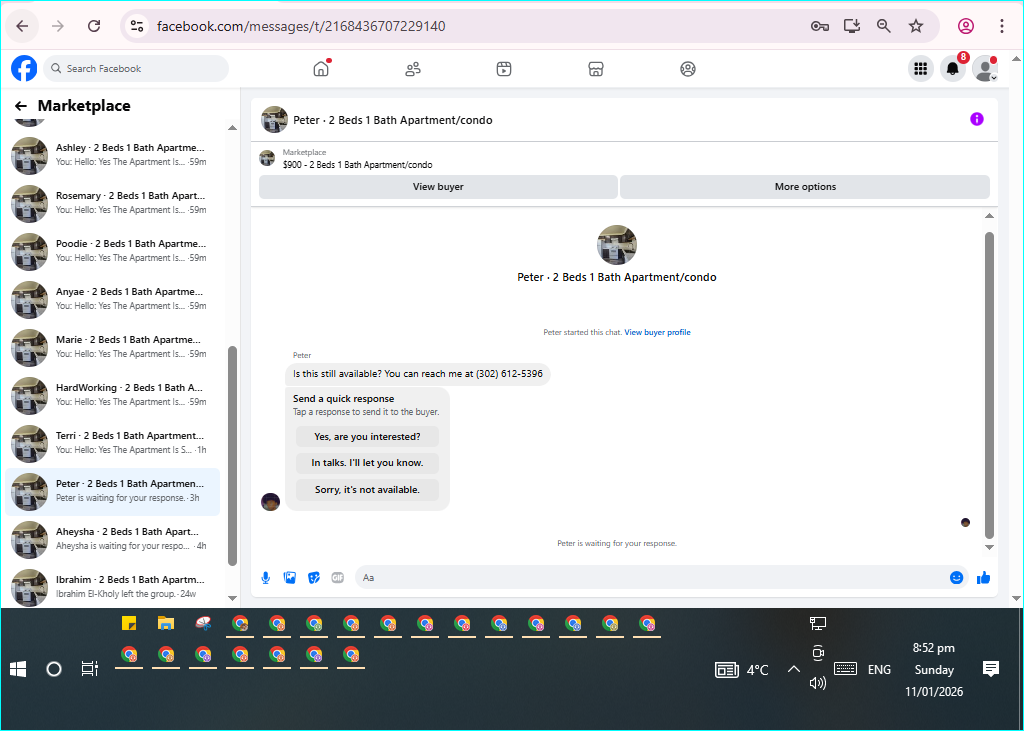Open Rosemary's conversation in the list
Viewport: 1024px width, 731px height.
112,203
